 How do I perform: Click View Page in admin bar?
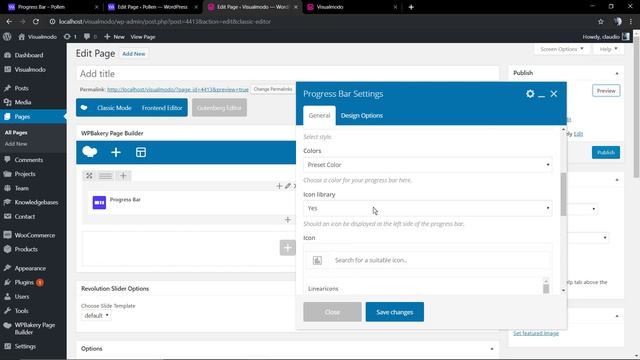[x=143, y=37]
